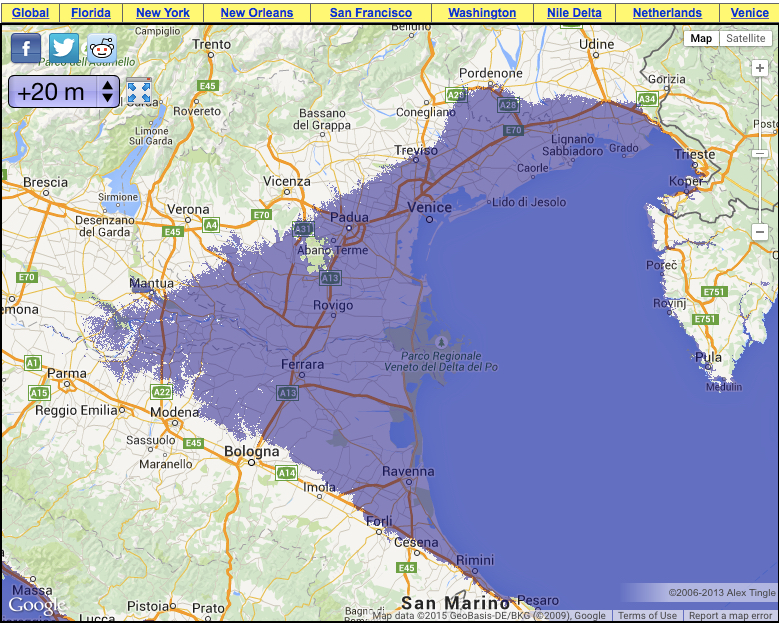Image resolution: width=779 pixels, height=623 pixels.
Task: Post the map to Reddit
Action: click(102, 48)
